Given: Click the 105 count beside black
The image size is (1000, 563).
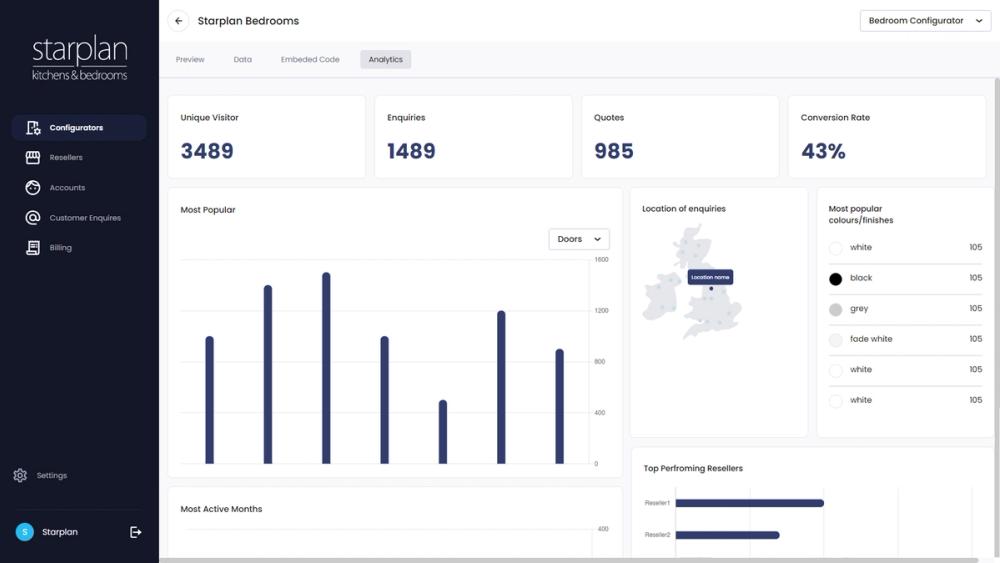Looking at the screenshot, I should tap(975, 278).
